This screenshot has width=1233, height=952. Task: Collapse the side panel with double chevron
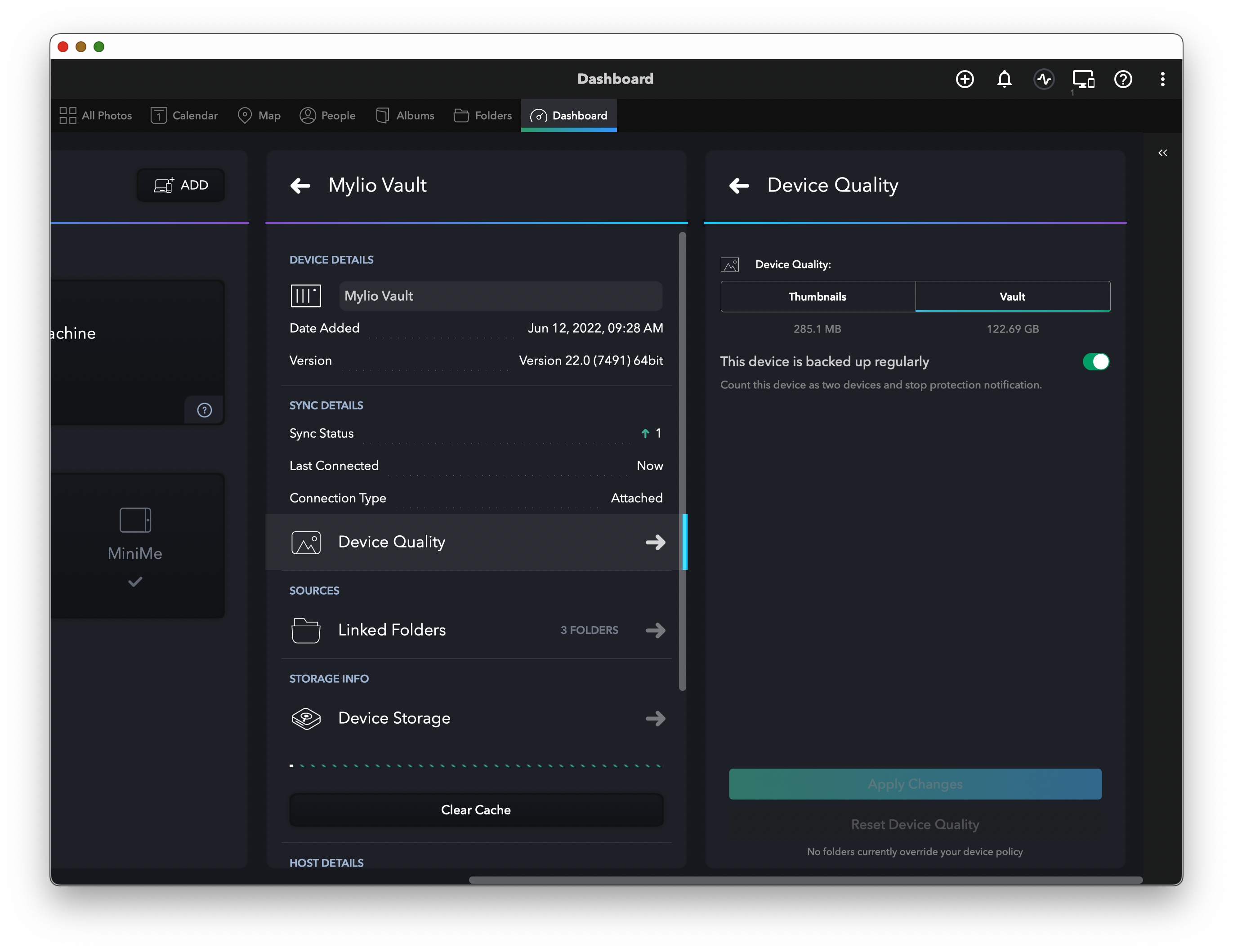point(1162,153)
